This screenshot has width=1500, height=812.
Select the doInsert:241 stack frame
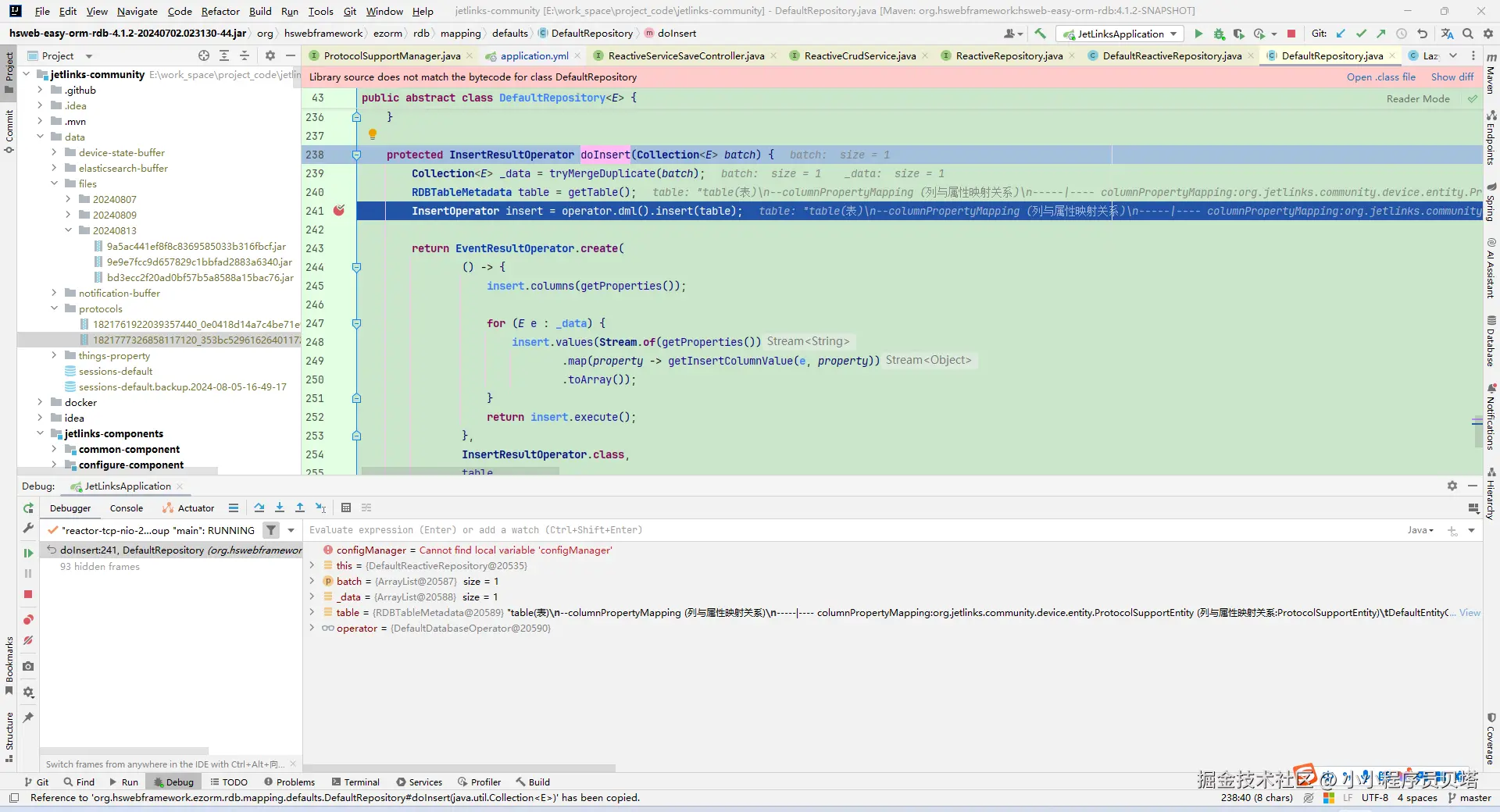click(x=172, y=550)
